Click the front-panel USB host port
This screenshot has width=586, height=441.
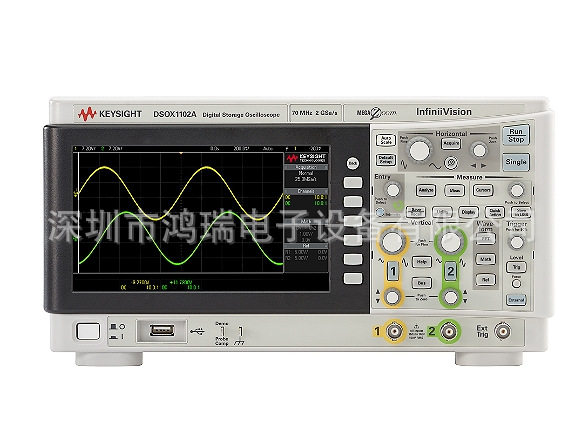[x=161, y=330]
